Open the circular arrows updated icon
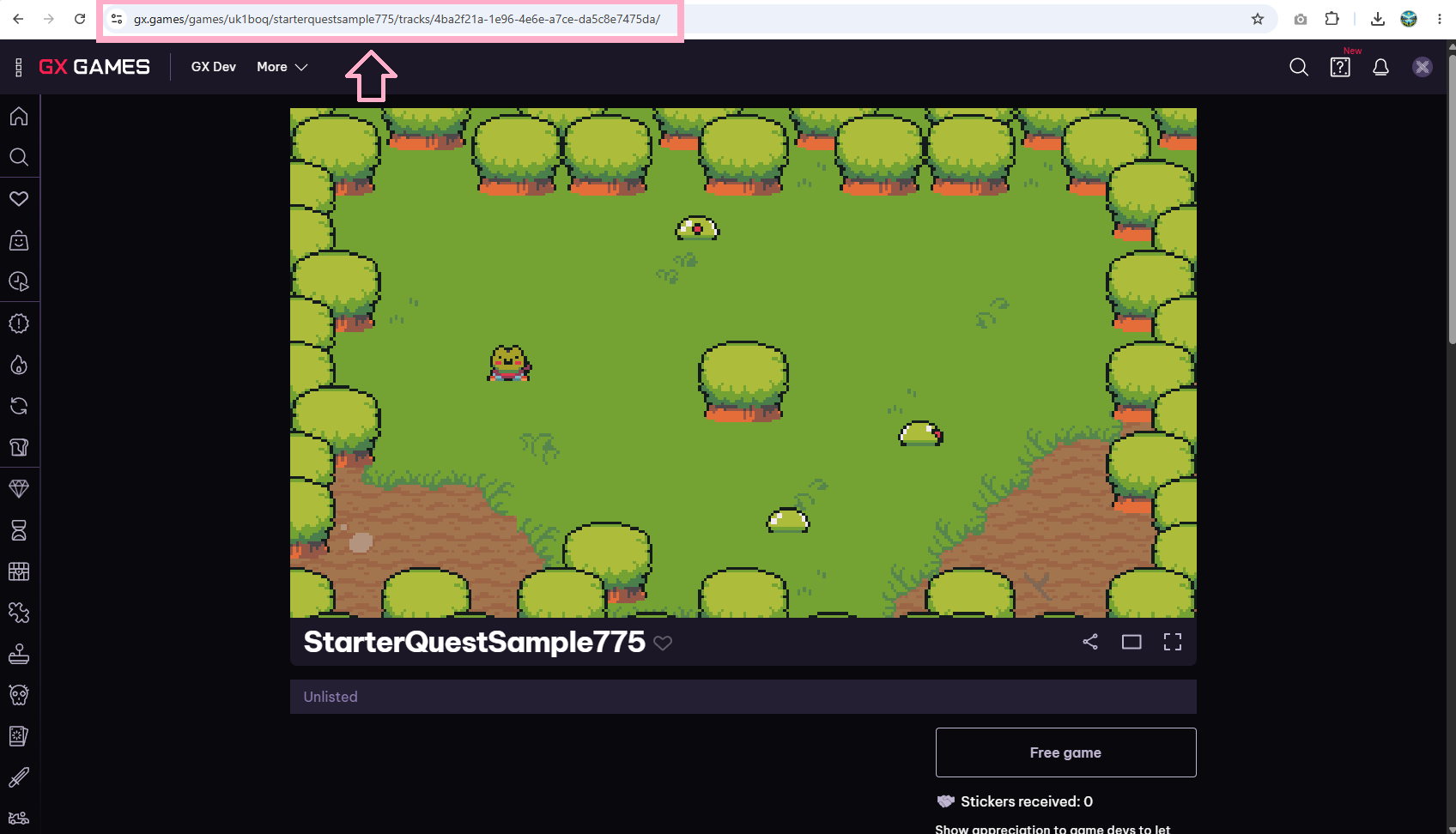The image size is (1456, 834). click(19, 406)
